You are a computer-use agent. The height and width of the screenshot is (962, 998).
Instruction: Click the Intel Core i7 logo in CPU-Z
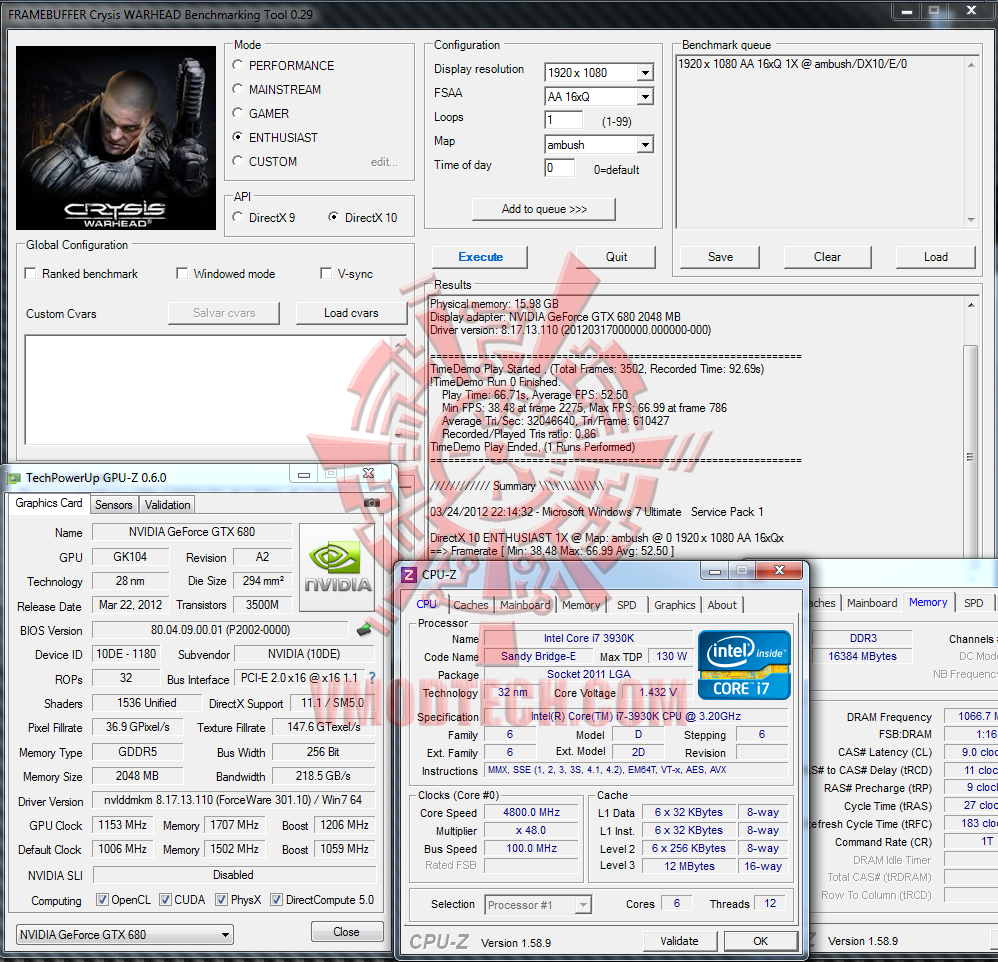(x=744, y=665)
